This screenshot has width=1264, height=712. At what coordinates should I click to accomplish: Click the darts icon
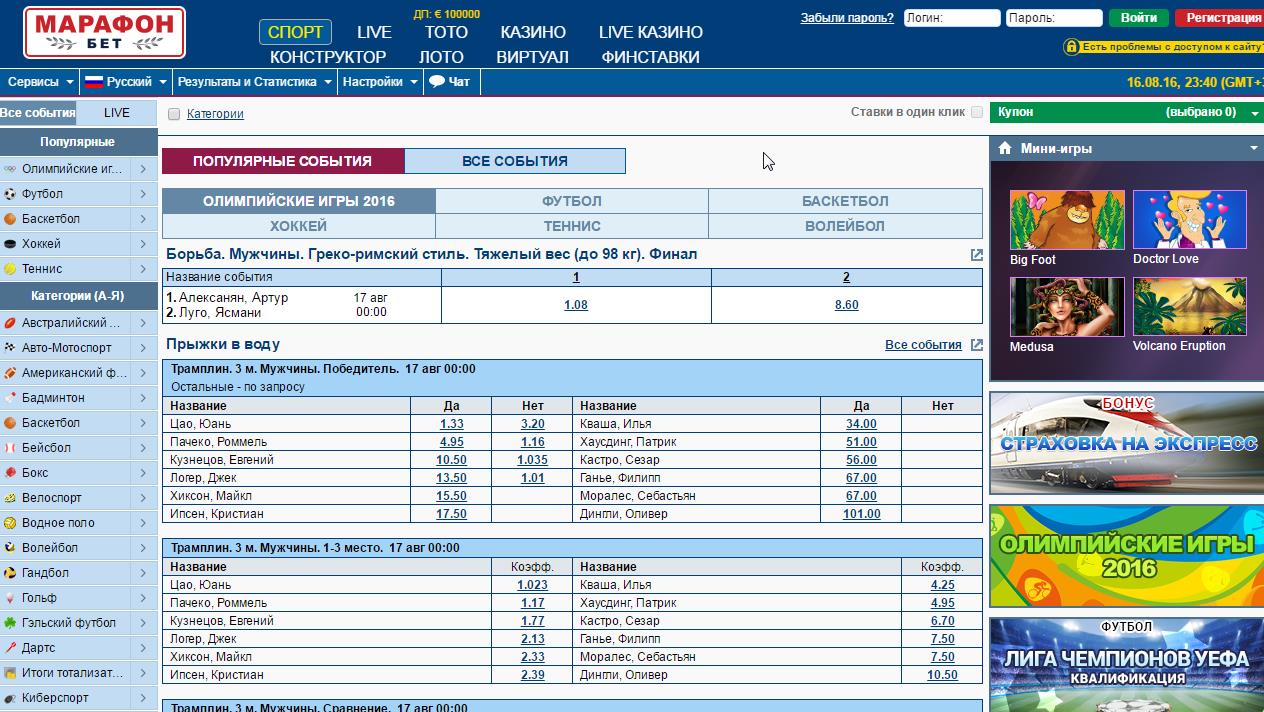(10, 648)
